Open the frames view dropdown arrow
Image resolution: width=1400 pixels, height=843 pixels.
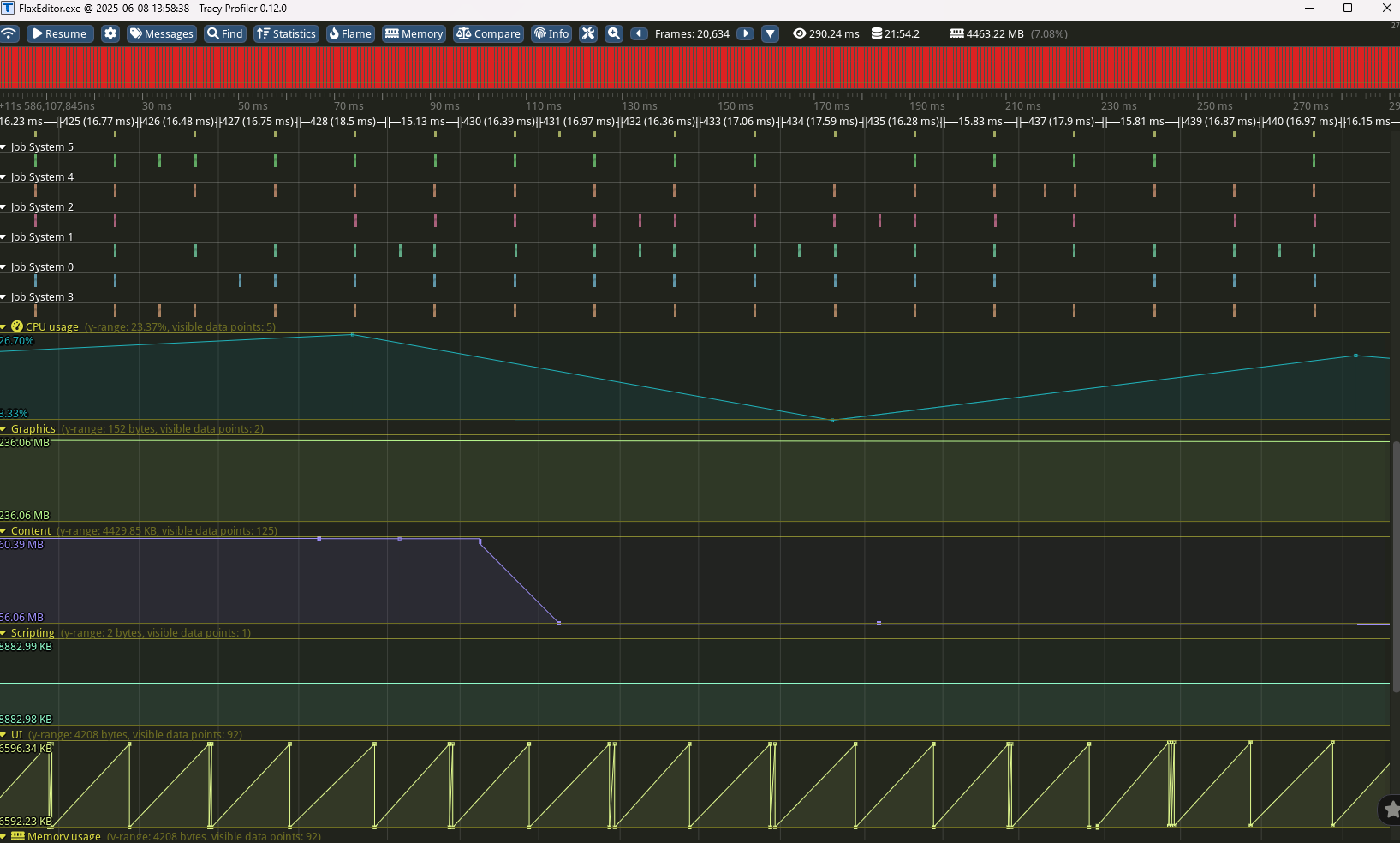click(770, 33)
